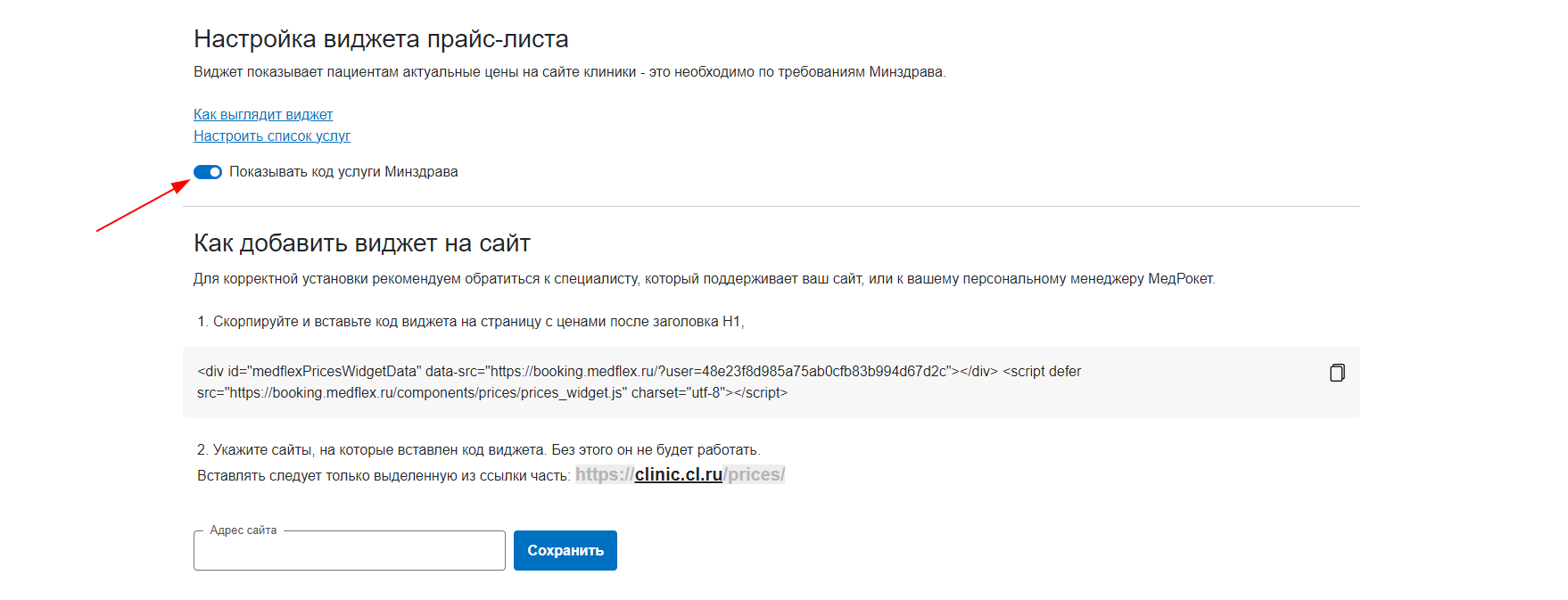Click the Как добавить виджет на сайт heading
1568x600 pixels.
pyautogui.click(x=362, y=243)
